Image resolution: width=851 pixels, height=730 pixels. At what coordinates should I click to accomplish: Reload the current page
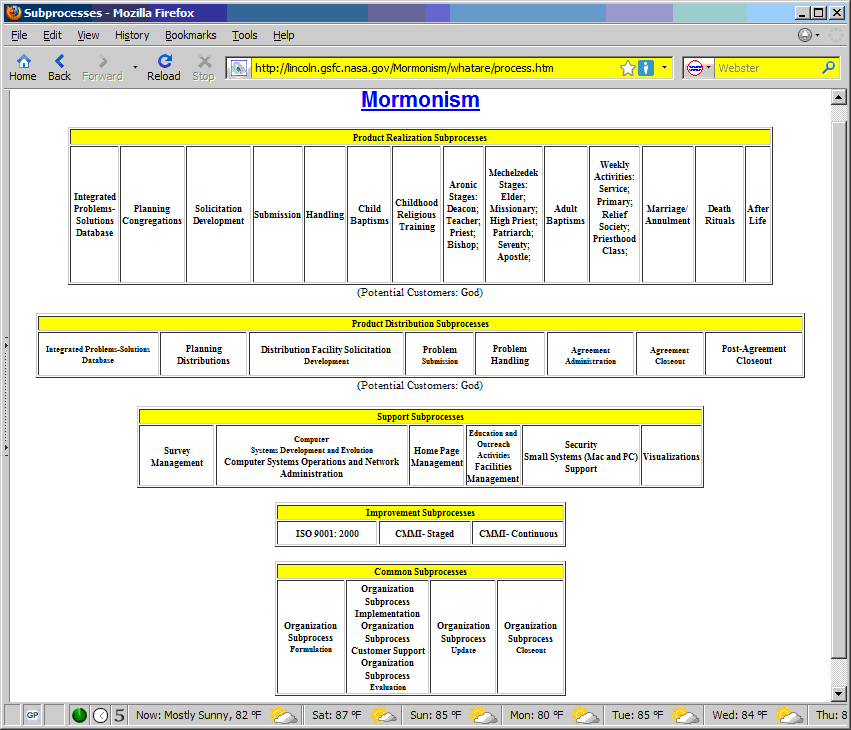coord(164,68)
